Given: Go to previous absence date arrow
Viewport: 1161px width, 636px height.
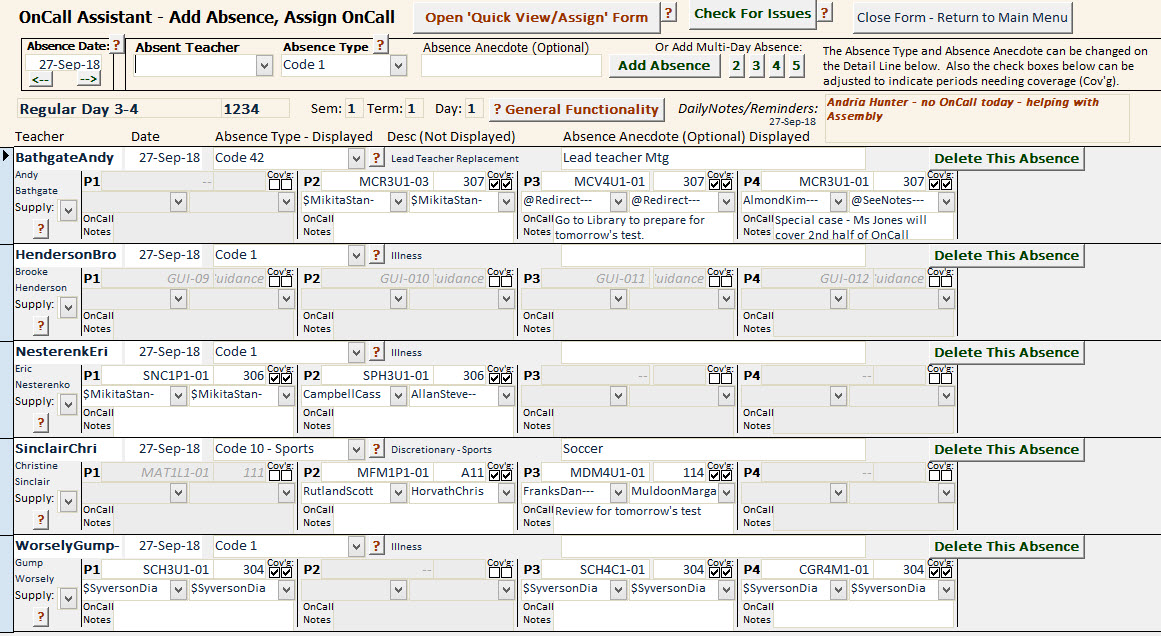Looking at the screenshot, I should (41, 78).
